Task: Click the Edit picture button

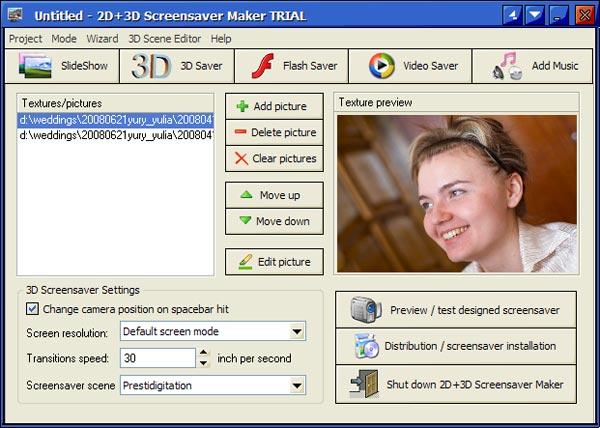Action: tap(274, 262)
